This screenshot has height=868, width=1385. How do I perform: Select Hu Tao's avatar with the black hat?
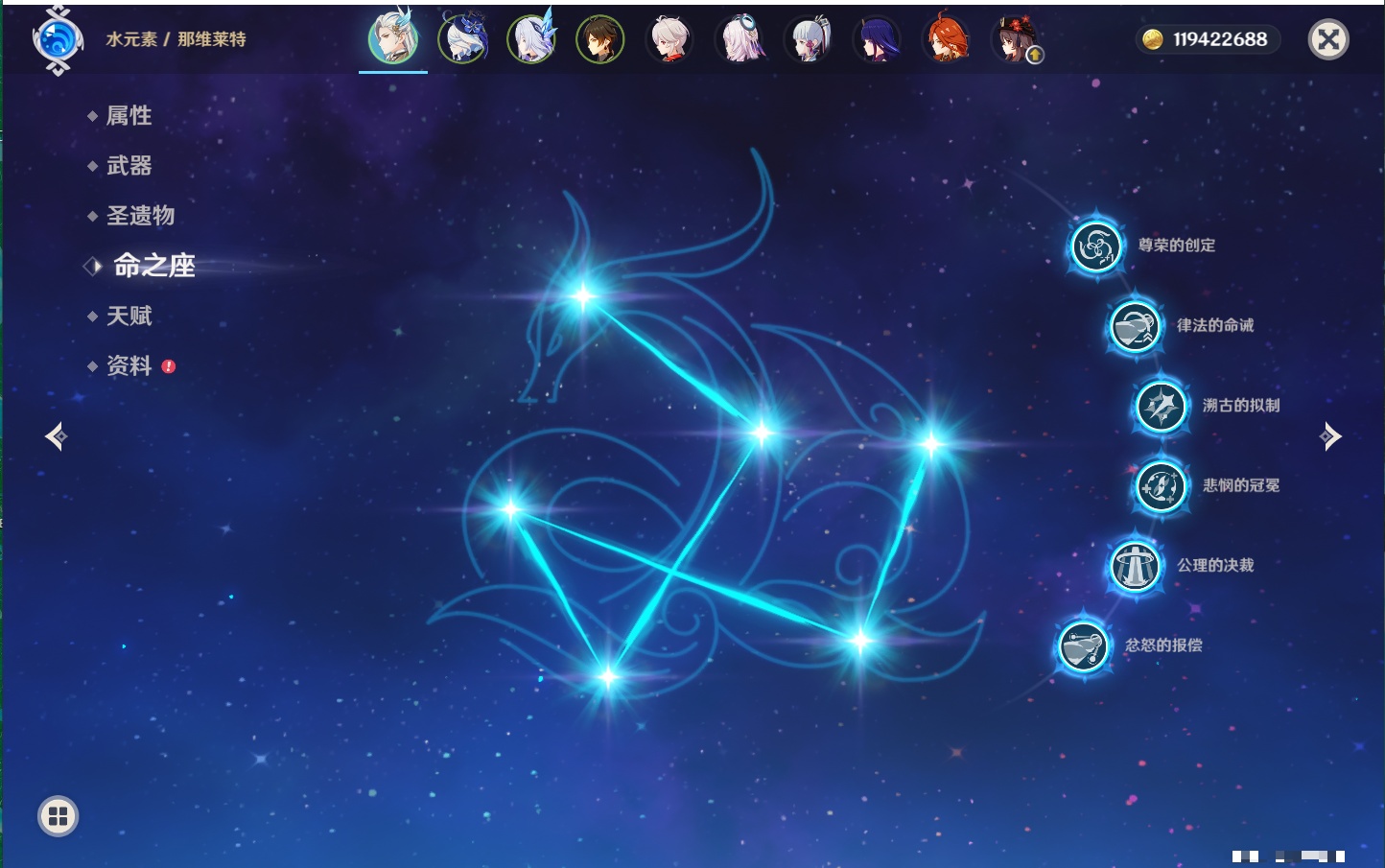tap(1015, 39)
